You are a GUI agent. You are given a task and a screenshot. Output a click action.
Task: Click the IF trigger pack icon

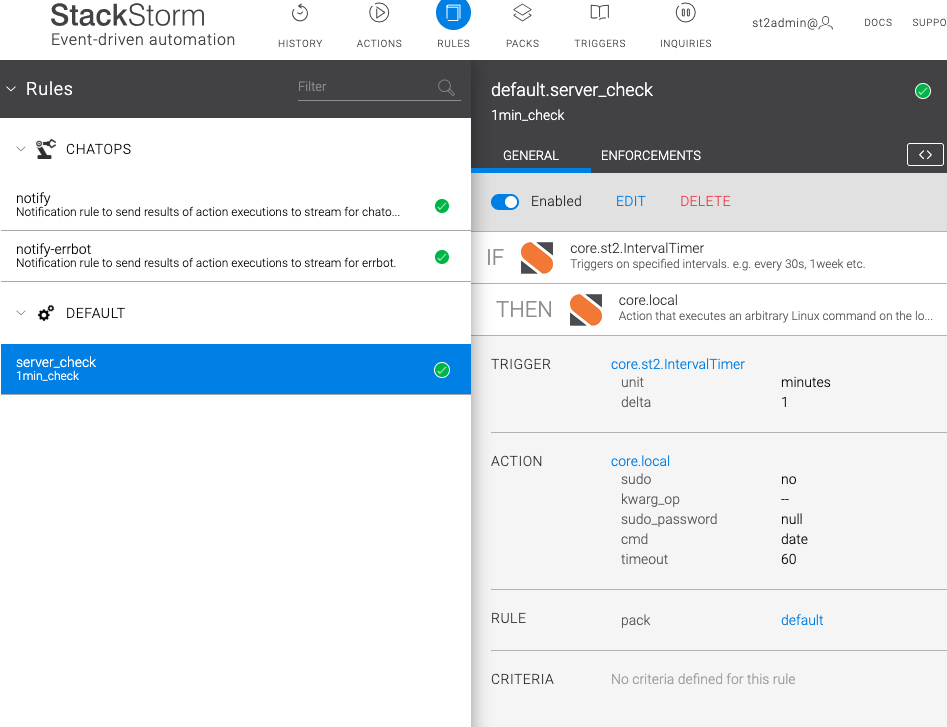click(x=537, y=258)
